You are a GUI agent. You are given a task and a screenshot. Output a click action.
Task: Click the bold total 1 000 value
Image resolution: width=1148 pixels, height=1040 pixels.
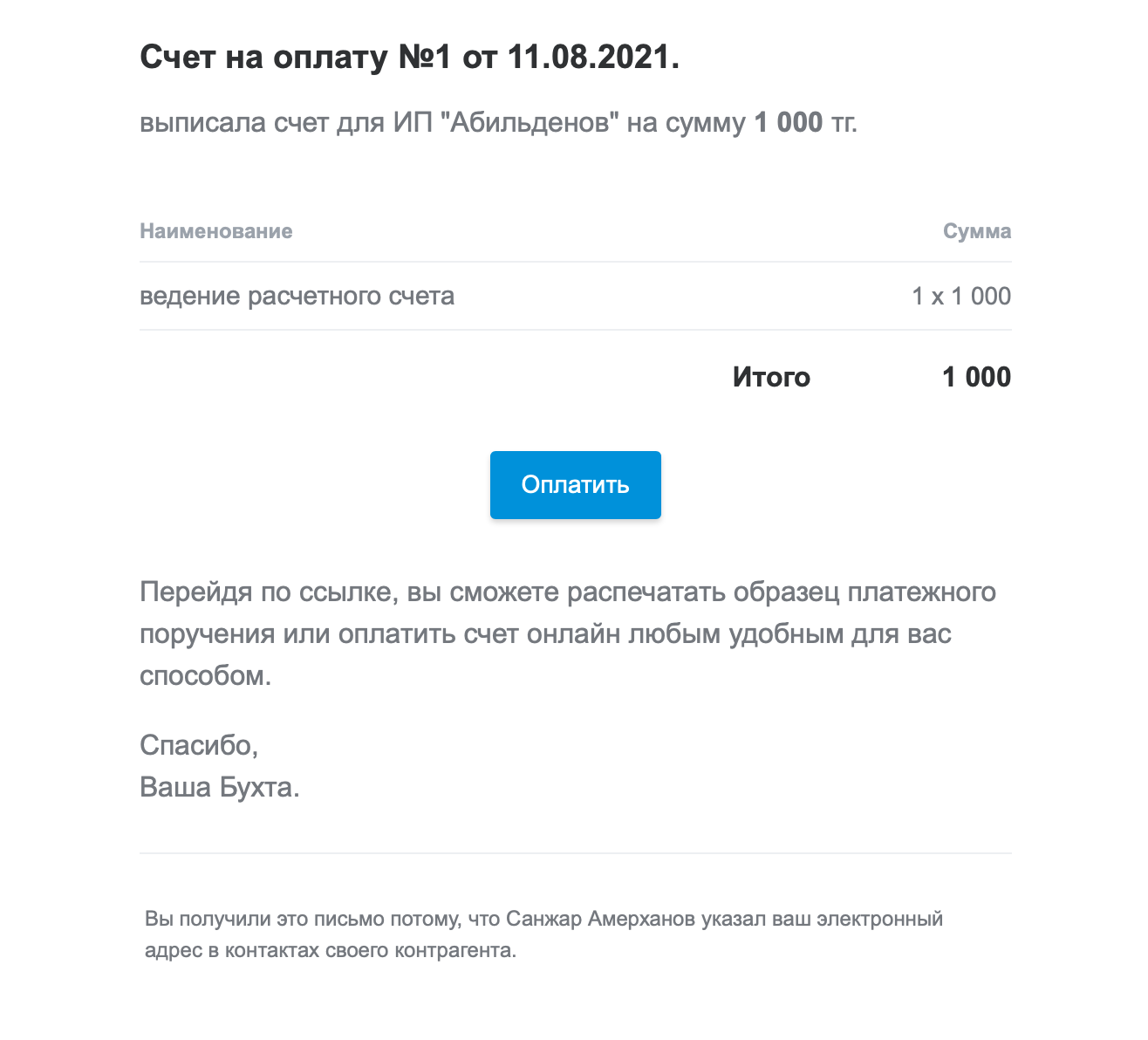click(976, 377)
